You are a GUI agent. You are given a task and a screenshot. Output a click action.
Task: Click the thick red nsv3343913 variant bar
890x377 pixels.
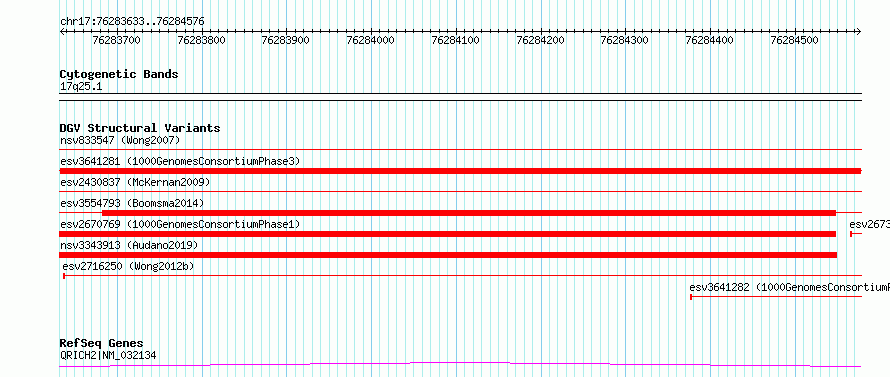pos(448,255)
